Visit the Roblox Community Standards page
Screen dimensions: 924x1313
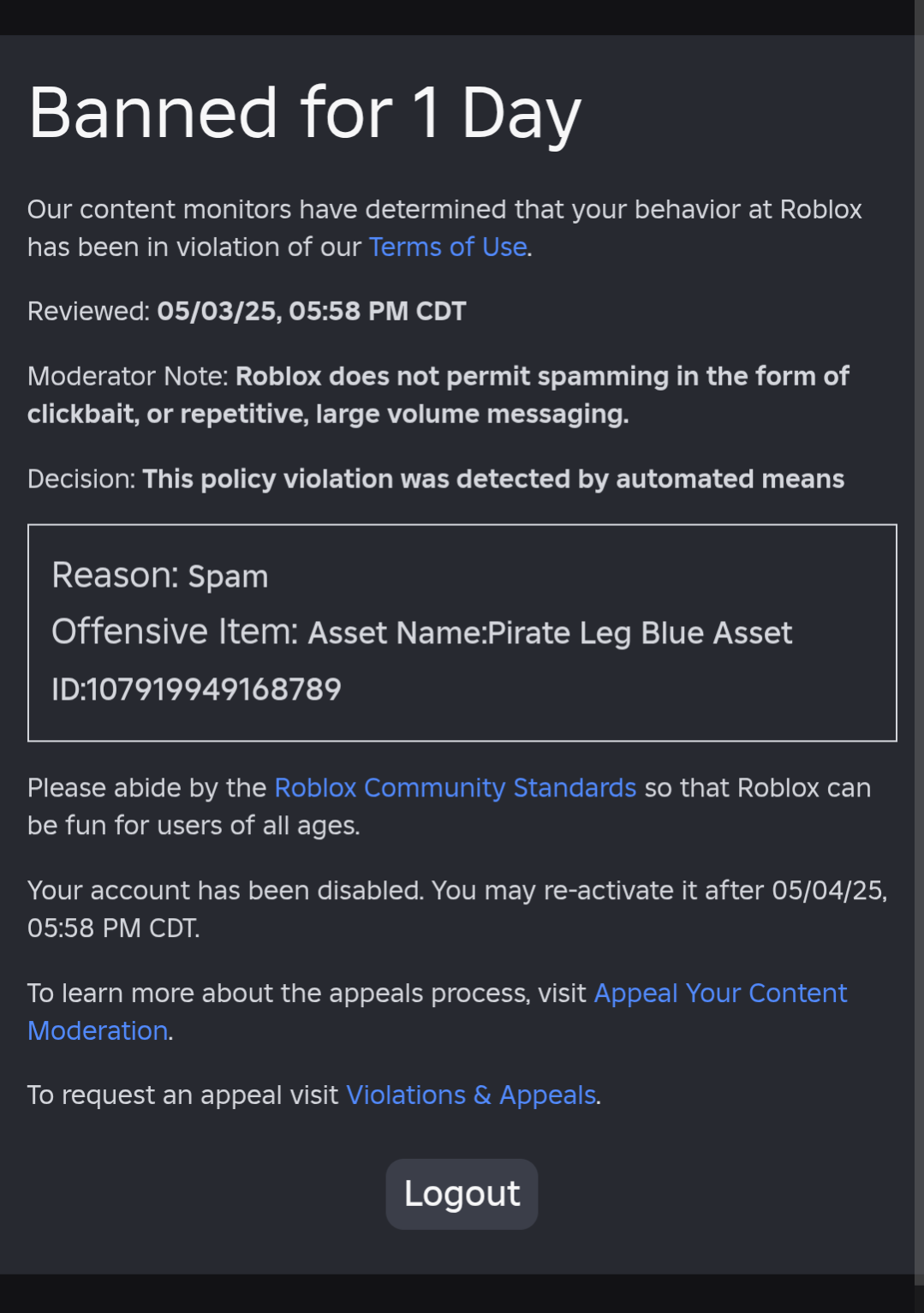click(454, 787)
